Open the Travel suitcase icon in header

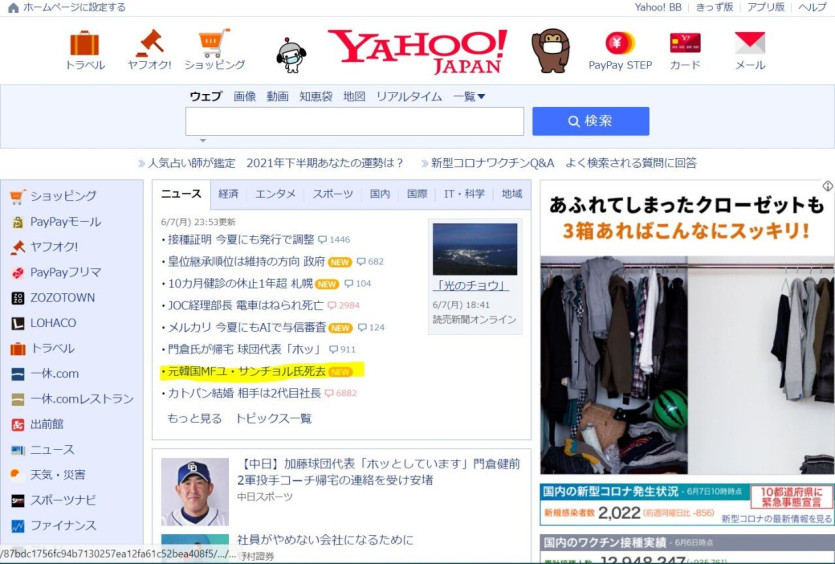(85, 43)
